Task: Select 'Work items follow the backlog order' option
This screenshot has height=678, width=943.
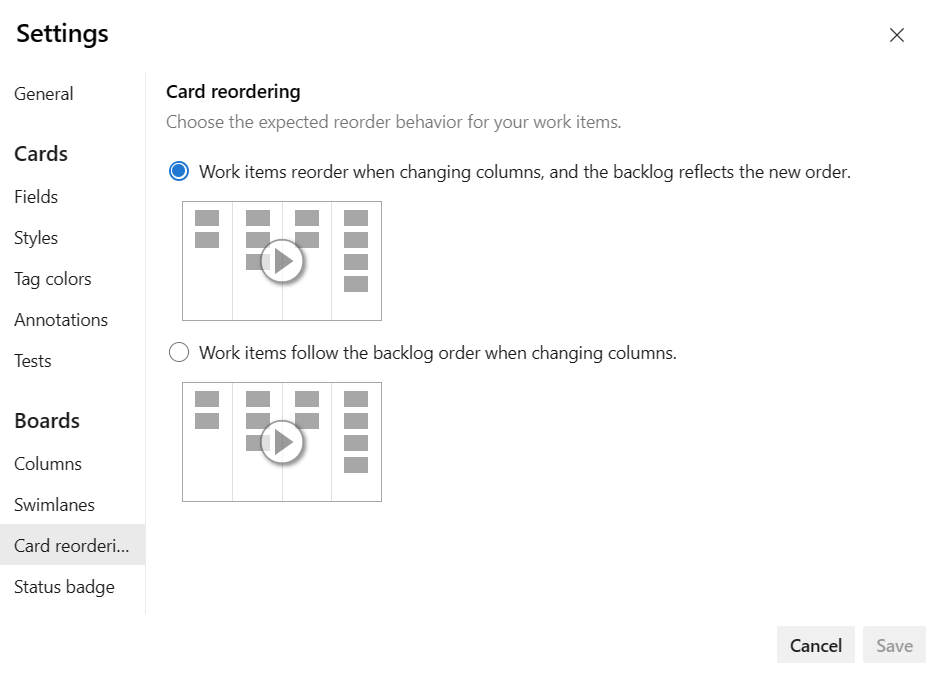Action: [x=179, y=353]
